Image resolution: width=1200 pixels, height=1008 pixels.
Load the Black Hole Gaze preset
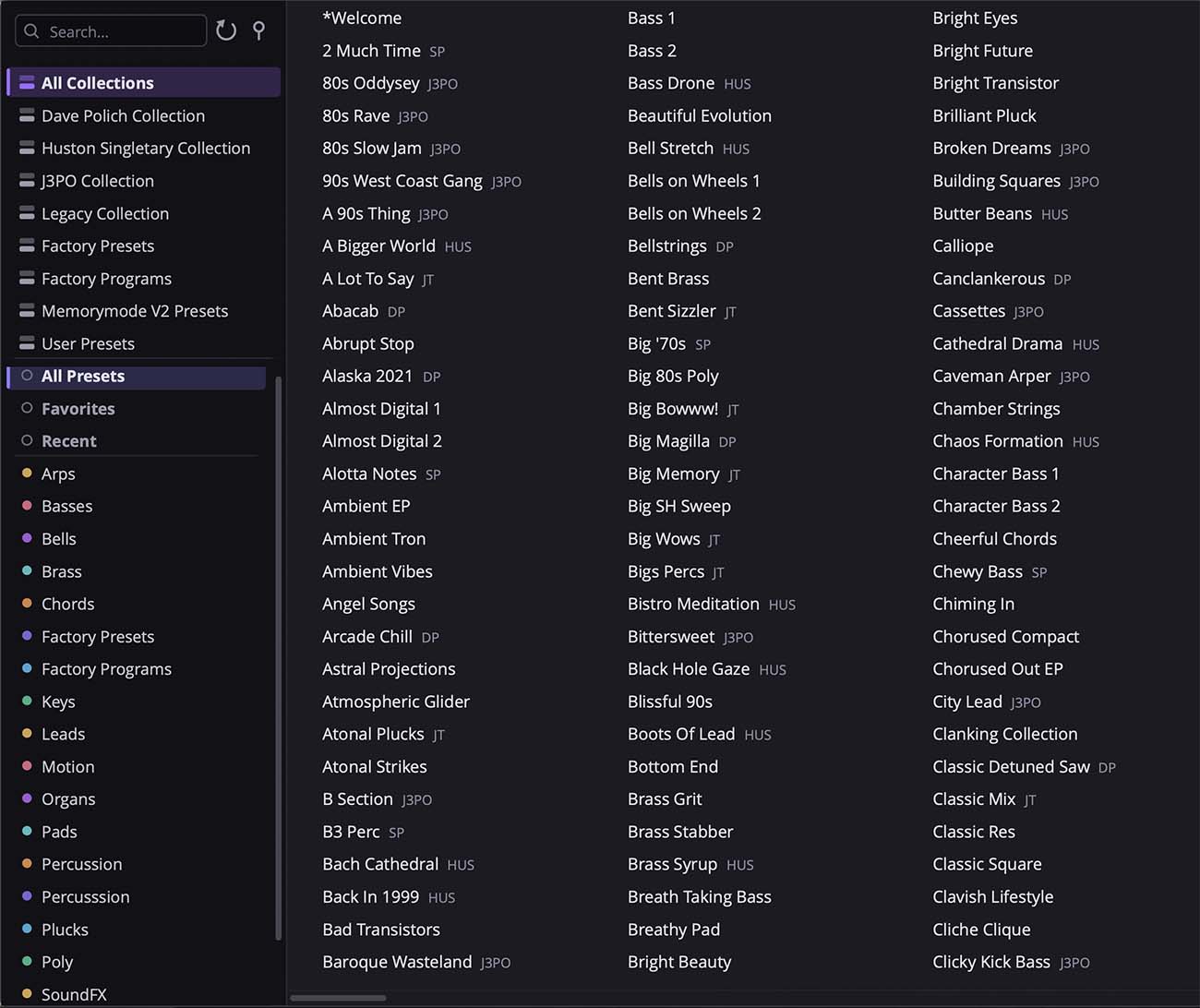pyautogui.click(x=689, y=668)
